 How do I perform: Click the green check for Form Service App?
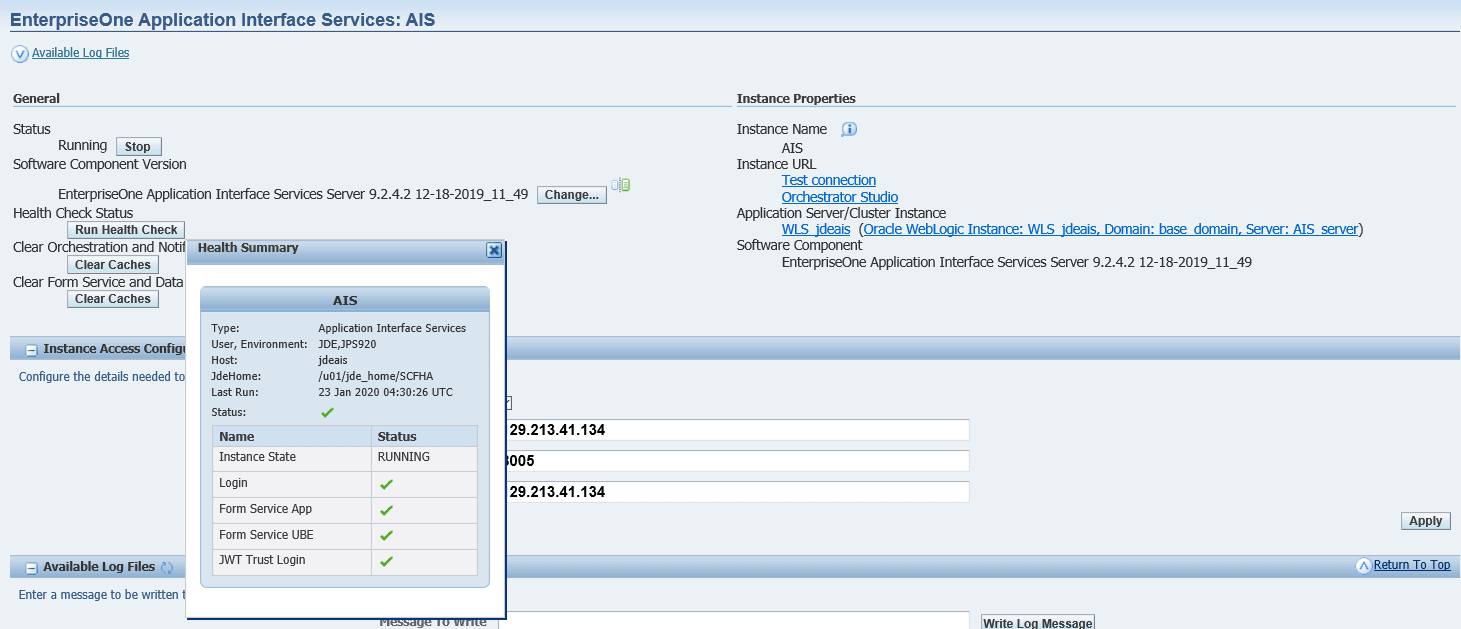[x=386, y=510]
